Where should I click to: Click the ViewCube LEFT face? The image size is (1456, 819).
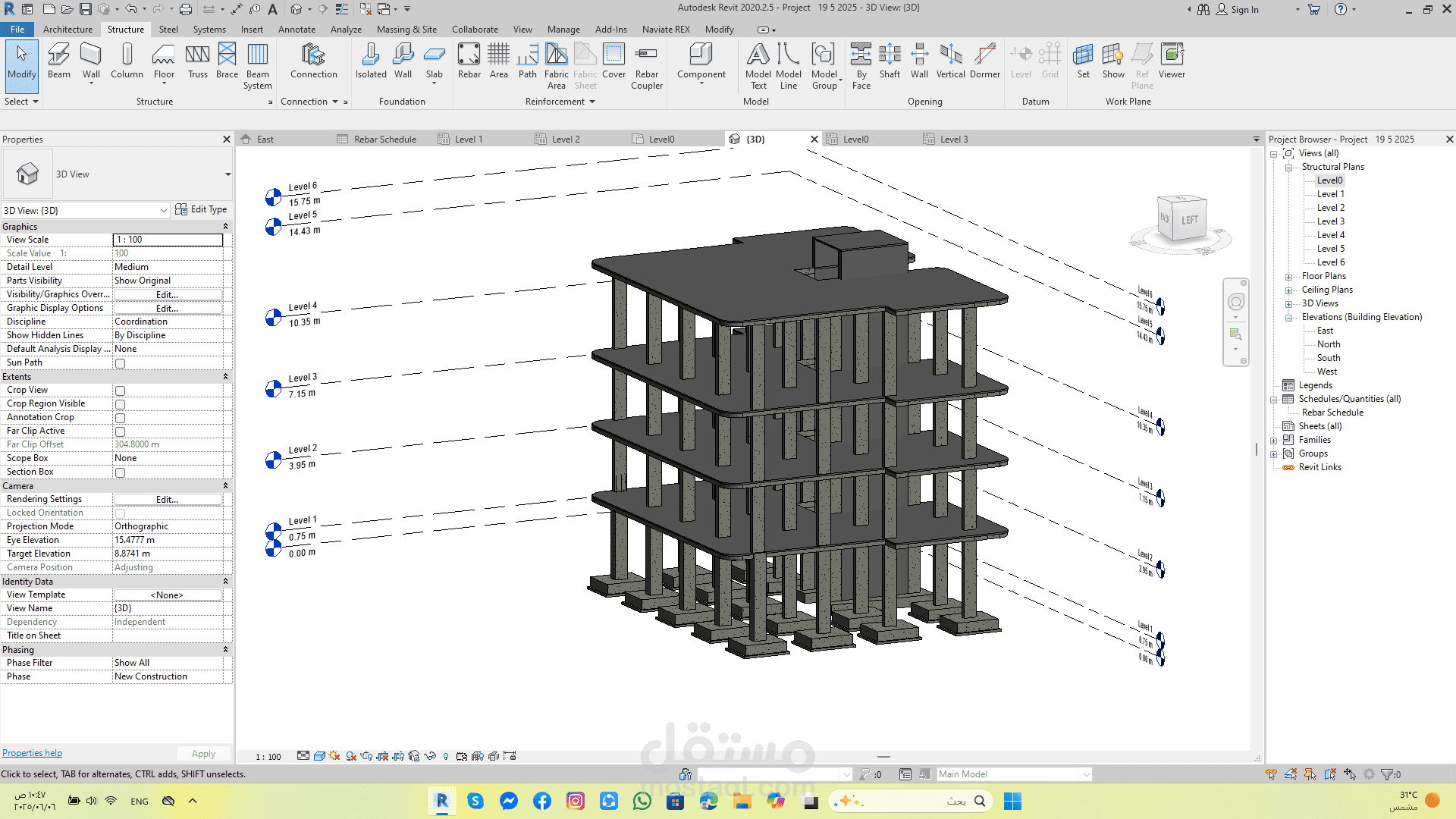pyautogui.click(x=1189, y=220)
